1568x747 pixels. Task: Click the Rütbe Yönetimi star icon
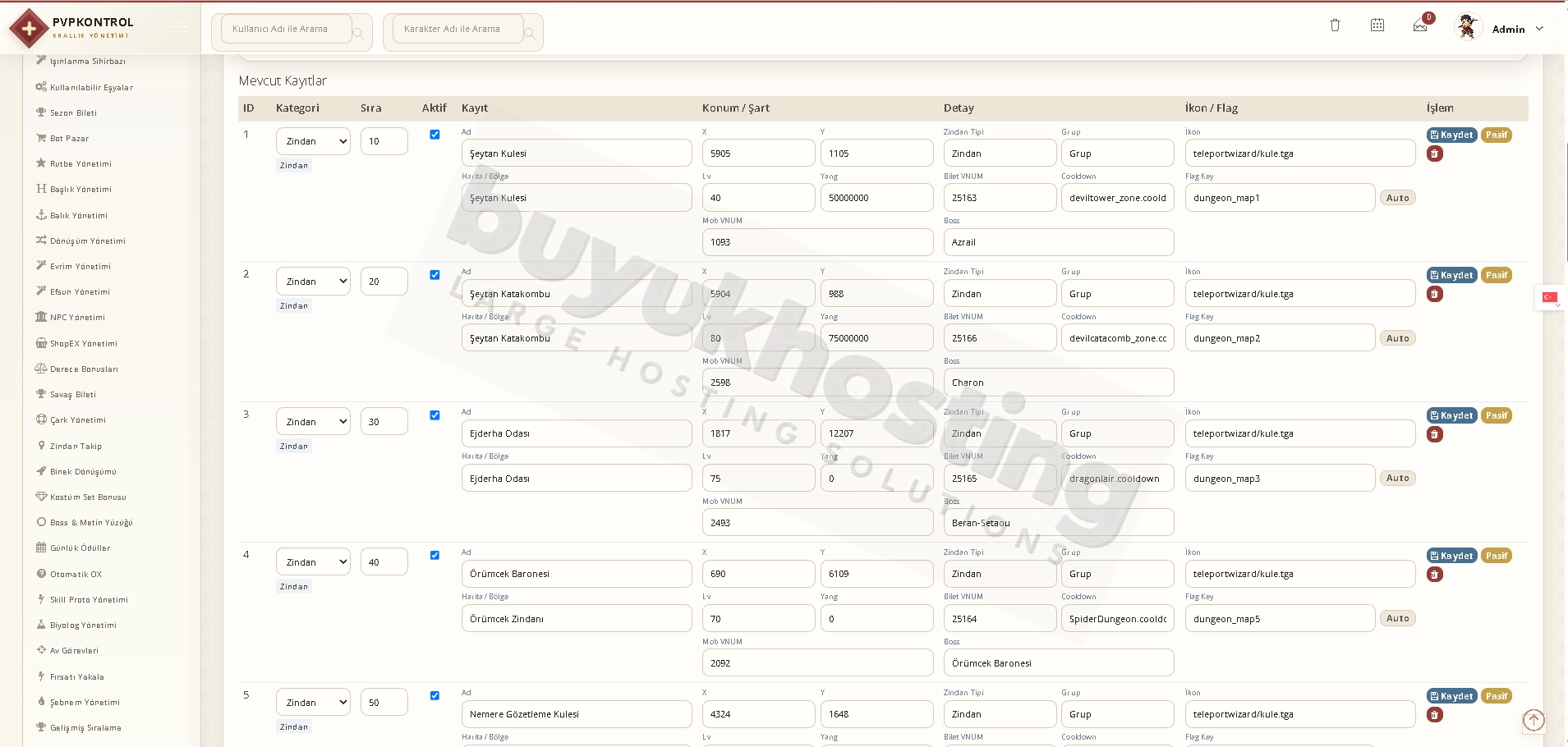41,163
